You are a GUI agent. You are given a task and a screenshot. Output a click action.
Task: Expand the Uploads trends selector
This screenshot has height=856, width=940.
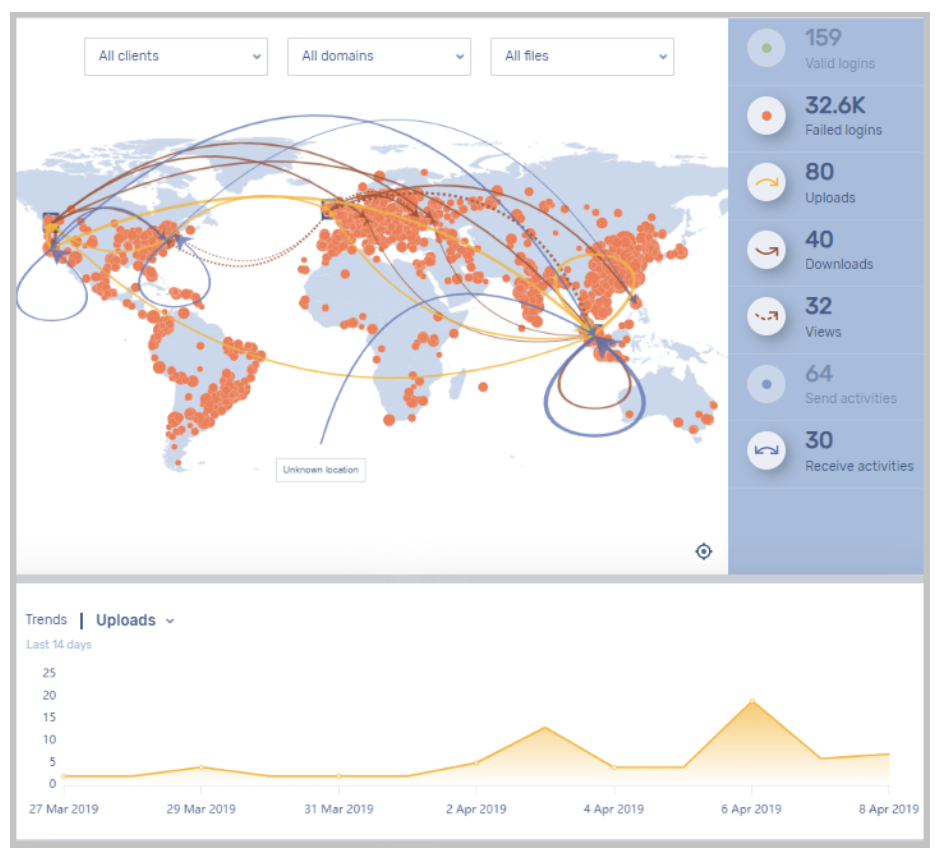coord(135,620)
